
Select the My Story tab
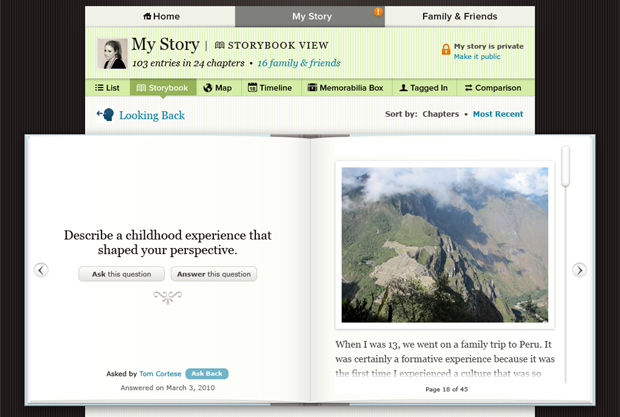pos(311,16)
